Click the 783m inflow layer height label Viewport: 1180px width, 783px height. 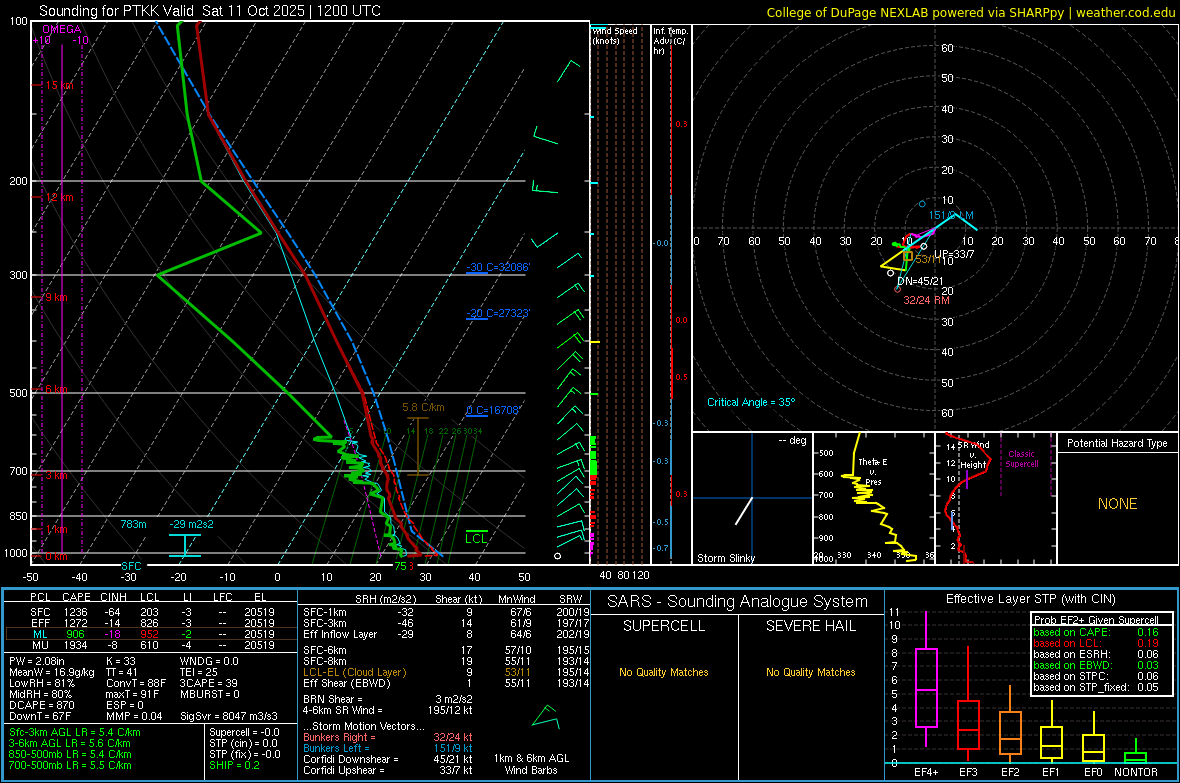133,524
